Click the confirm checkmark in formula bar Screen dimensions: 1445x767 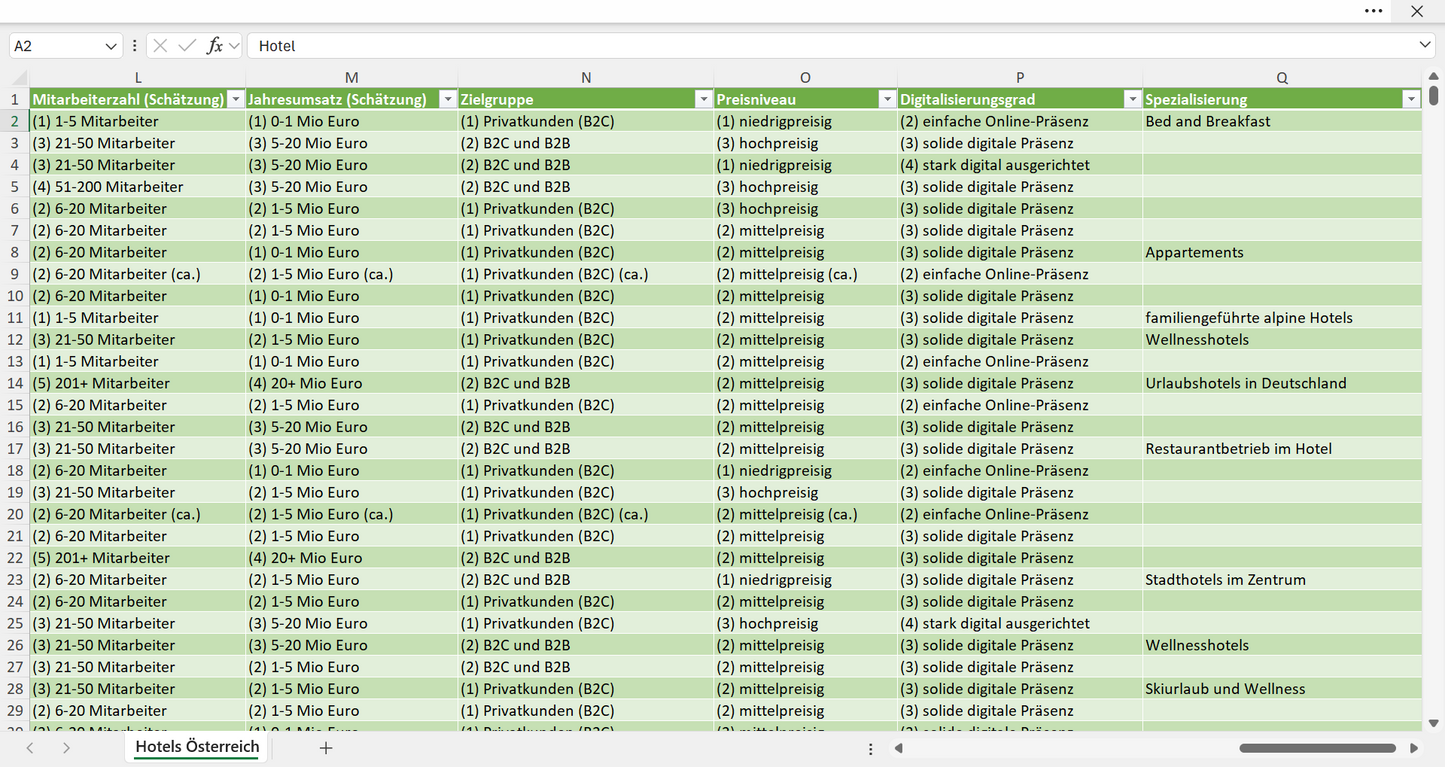[187, 46]
